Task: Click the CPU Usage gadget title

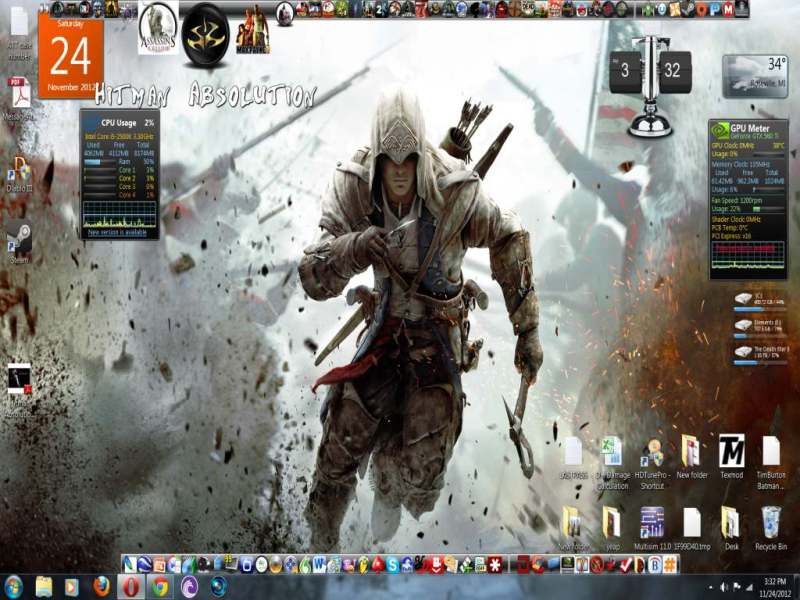Action: point(119,123)
